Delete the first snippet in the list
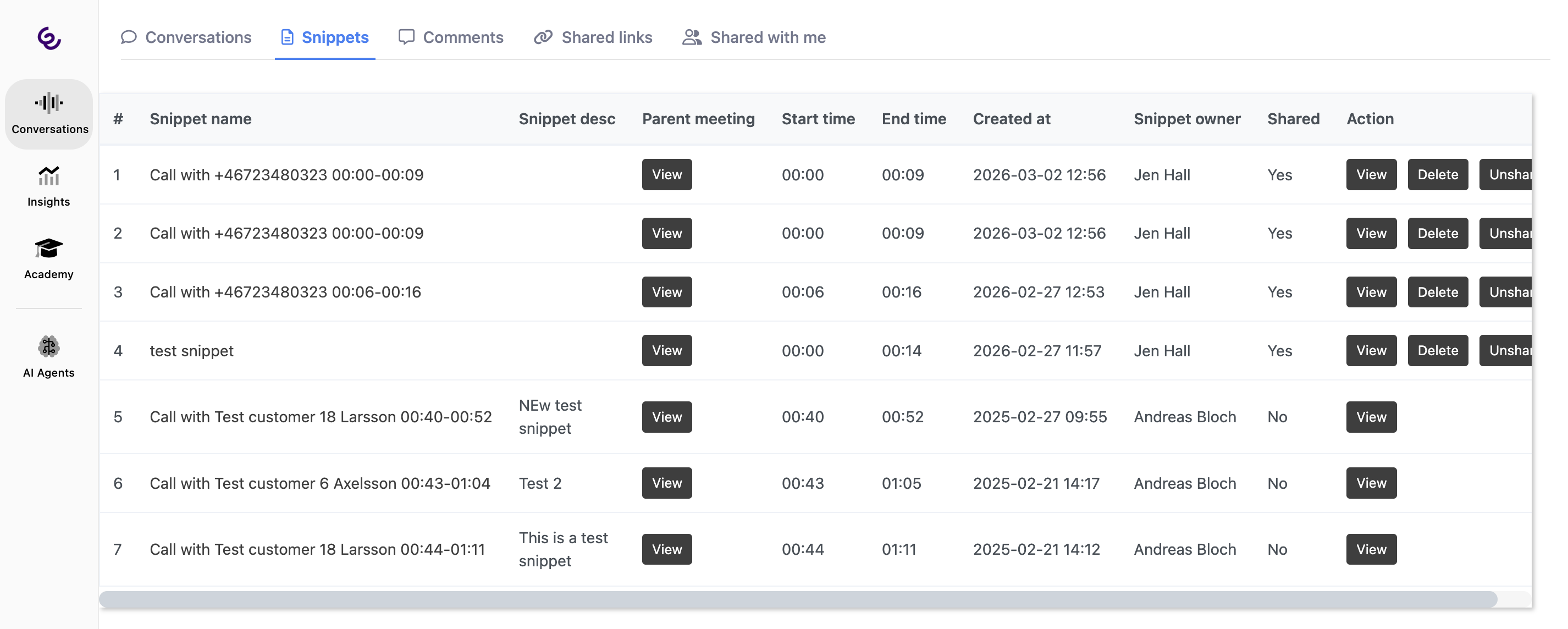Viewport: 1568px width, 629px height. 1437,175
